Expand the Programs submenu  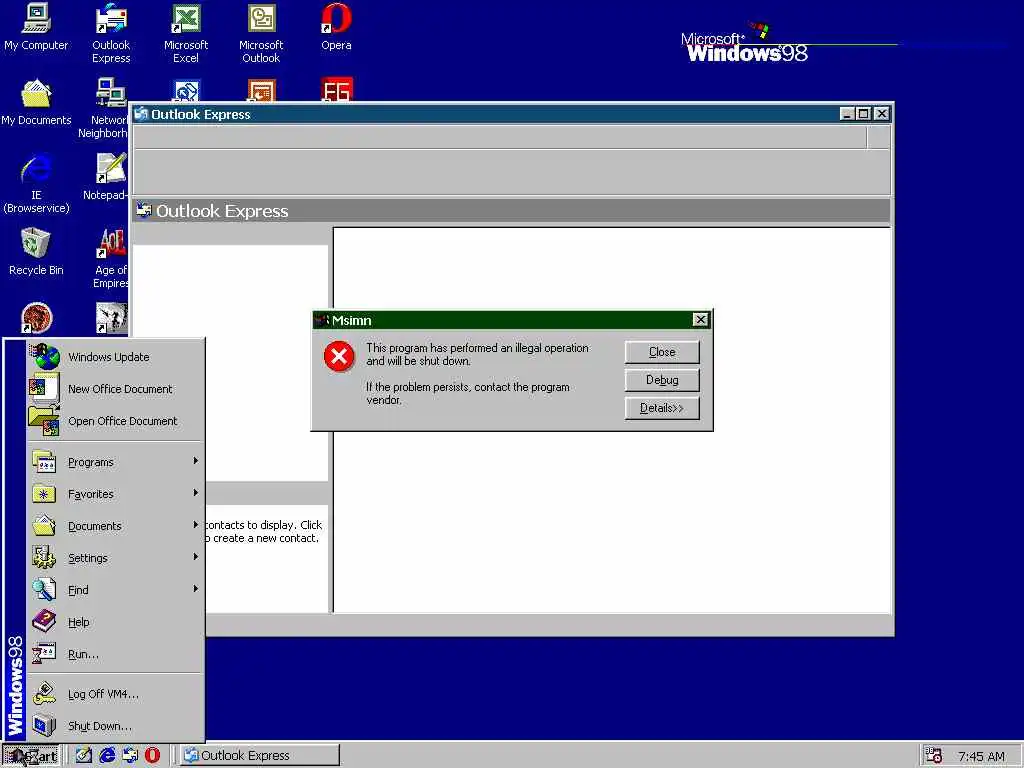coord(116,462)
